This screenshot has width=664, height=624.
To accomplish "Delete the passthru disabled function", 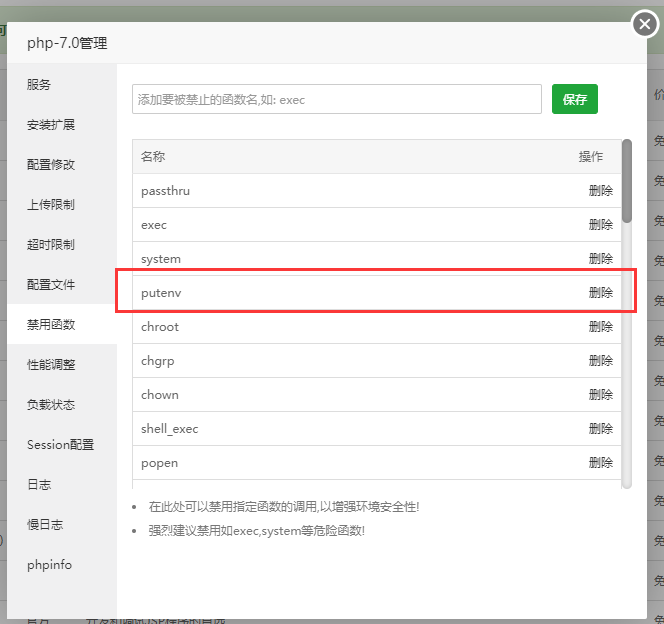I will coord(600,191).
